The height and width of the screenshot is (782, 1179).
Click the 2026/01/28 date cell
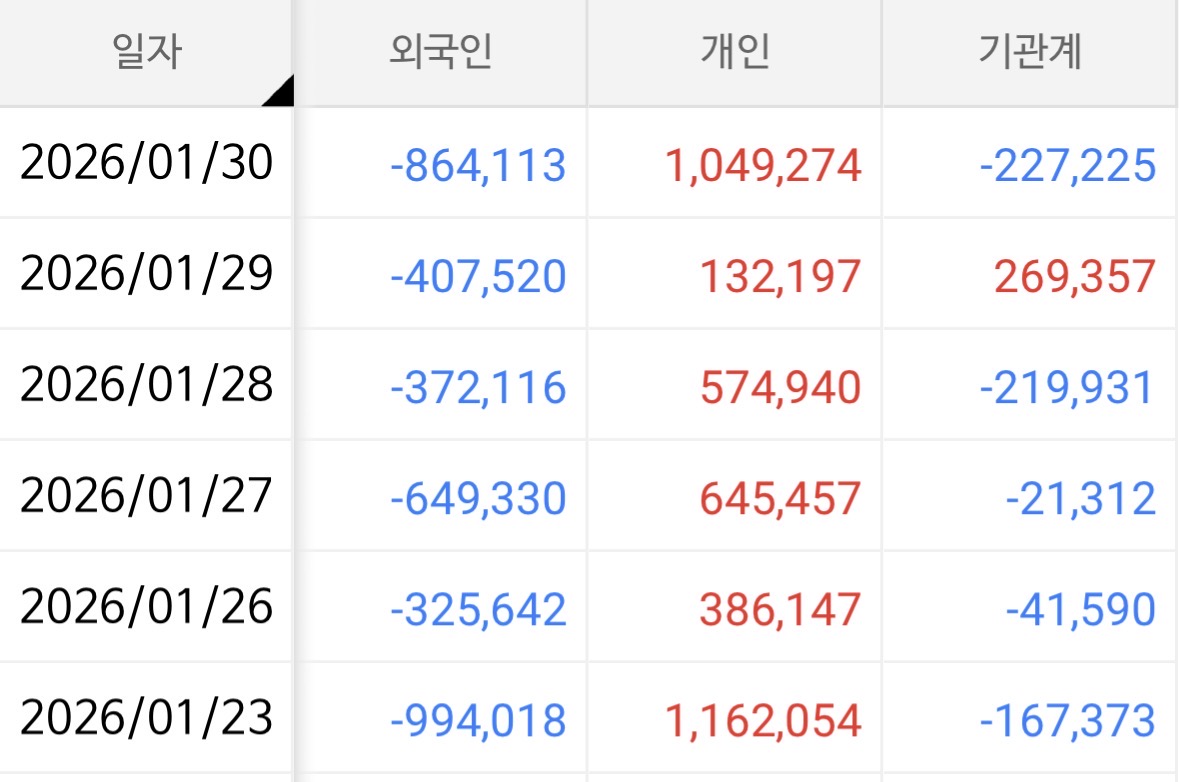(146, 385)
